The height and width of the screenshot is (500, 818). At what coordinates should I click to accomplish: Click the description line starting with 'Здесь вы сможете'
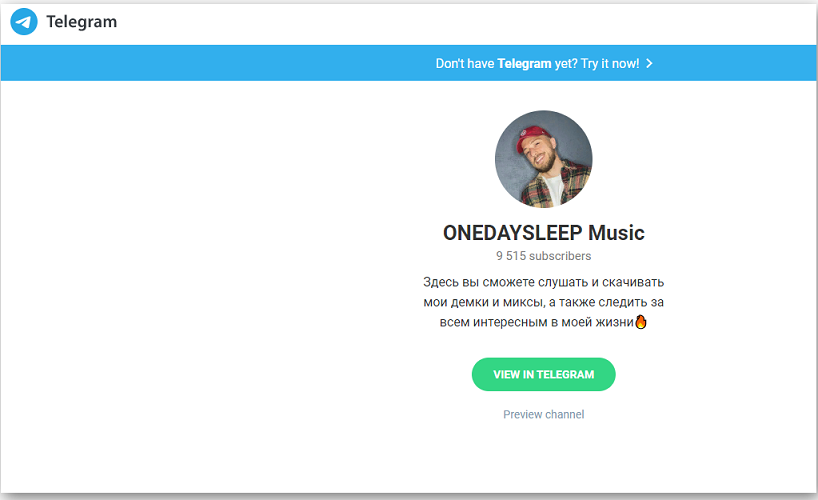544,282
